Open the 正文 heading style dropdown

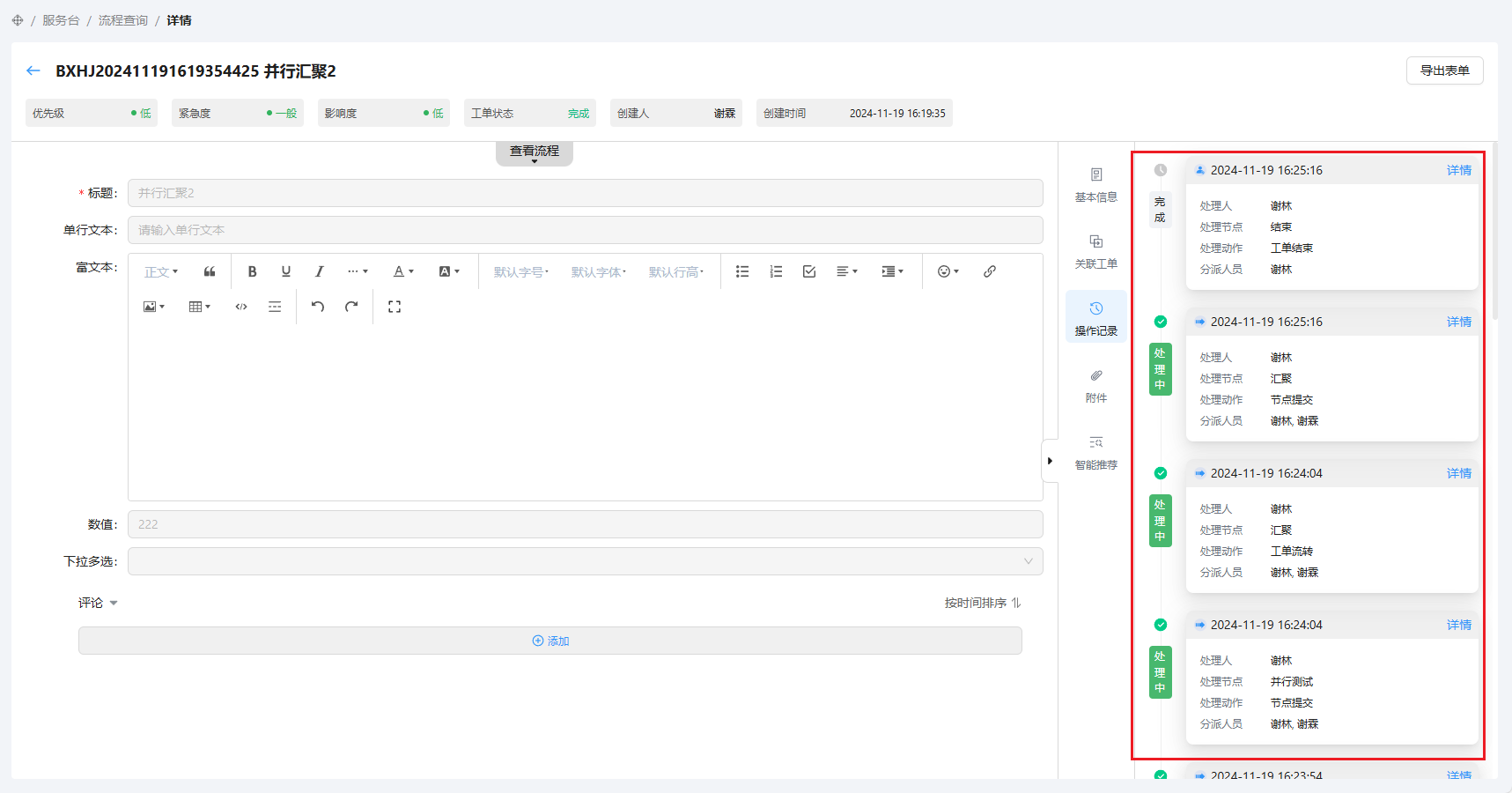[x=161, y=271]
